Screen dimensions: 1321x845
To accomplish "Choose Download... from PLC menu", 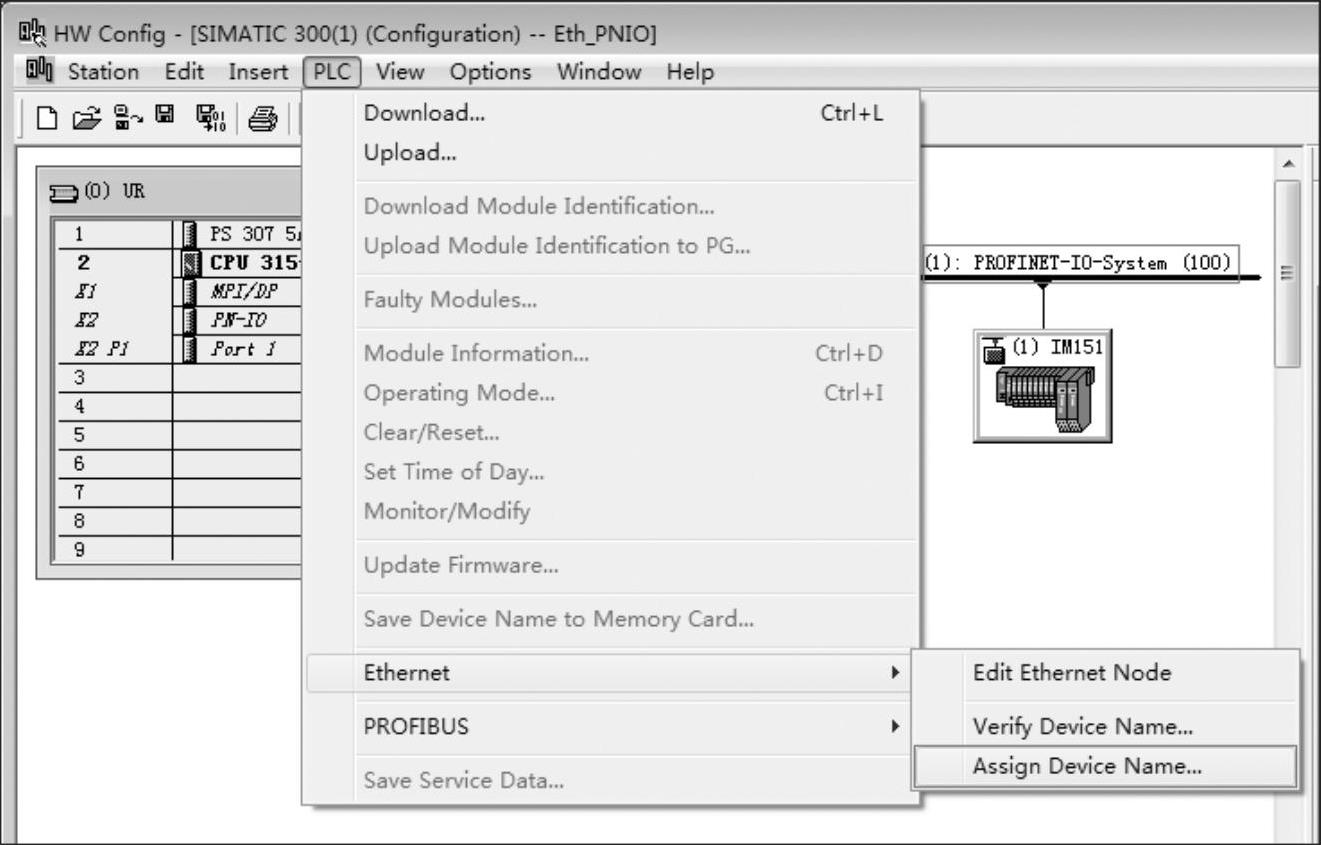I will tap(611, 113).
